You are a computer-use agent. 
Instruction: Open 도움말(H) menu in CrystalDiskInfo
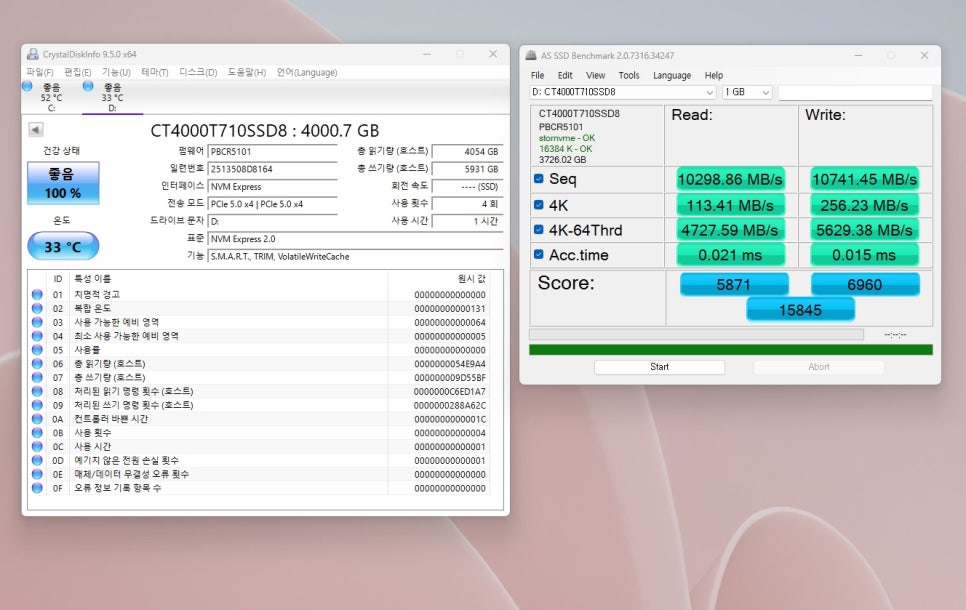247,72
